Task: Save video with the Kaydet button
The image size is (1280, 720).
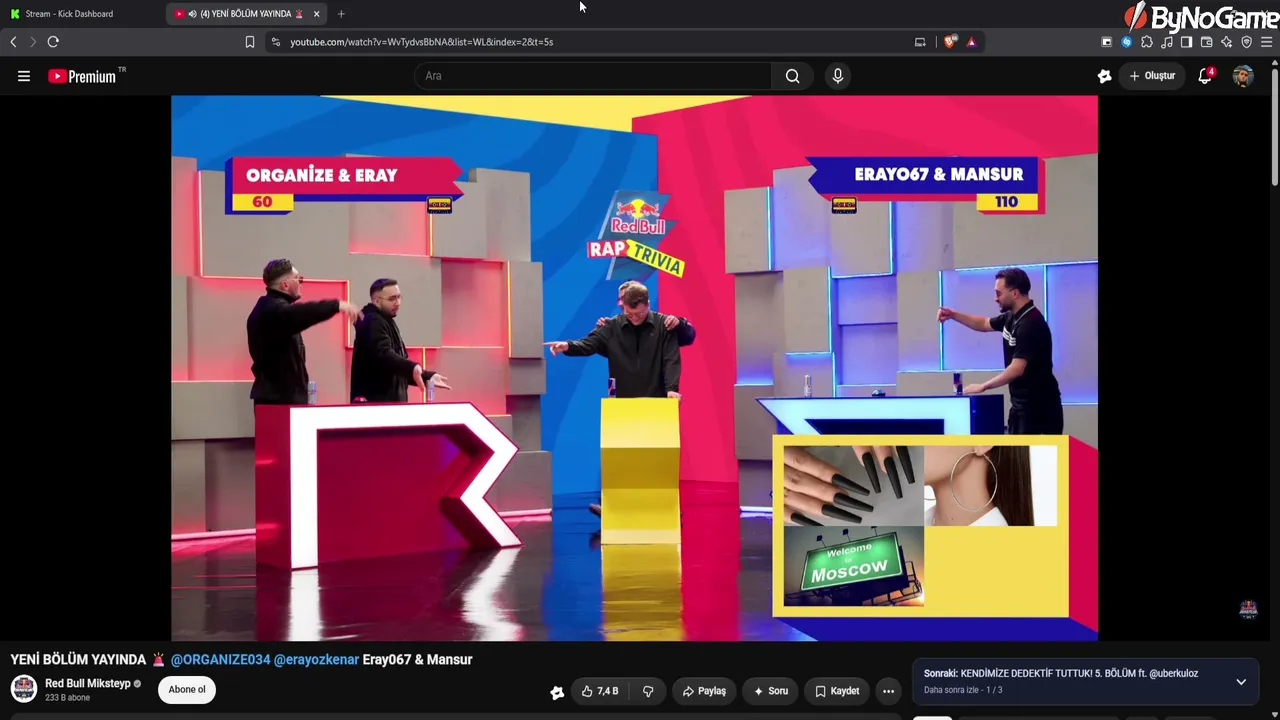Action: point(837,691)
